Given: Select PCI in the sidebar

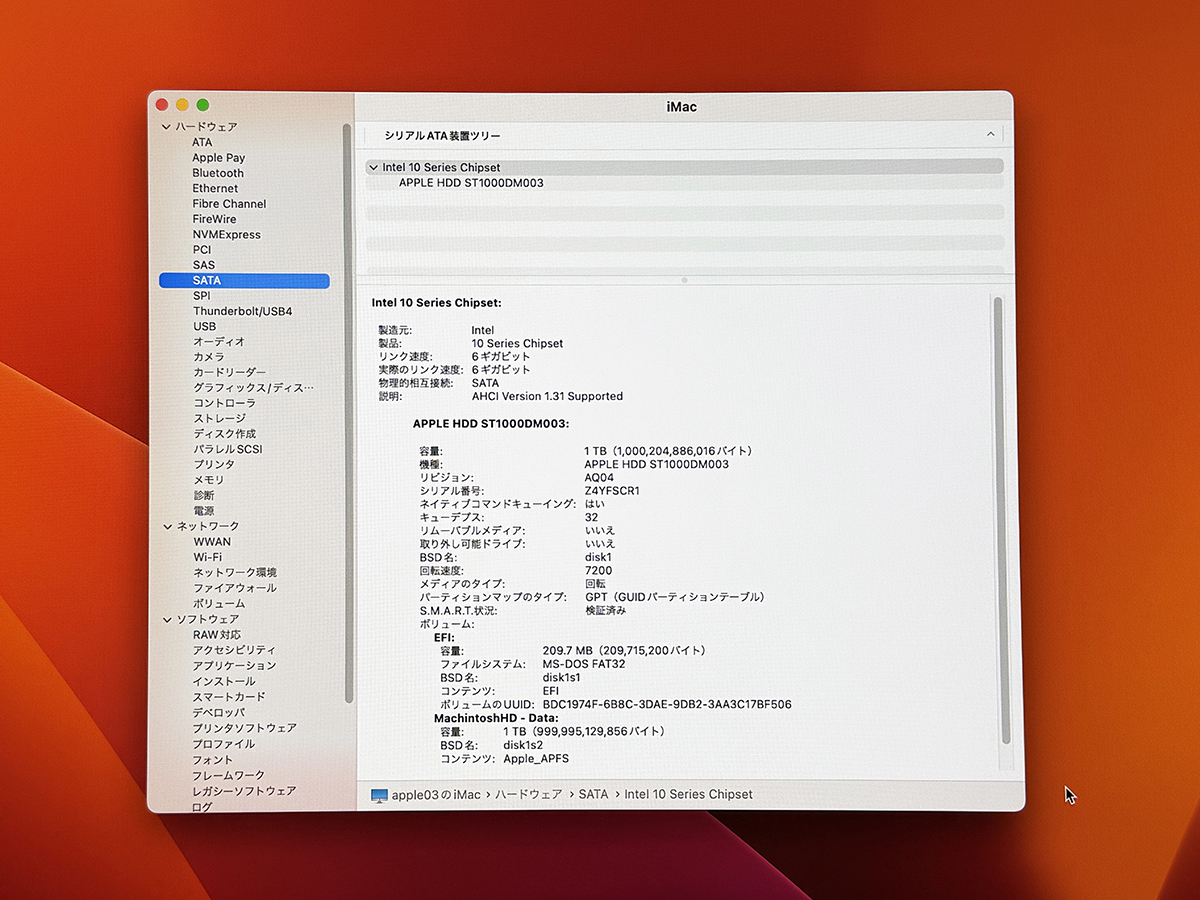Looking at the screenshot, I should pyautogui.click(x=202, y=250).
